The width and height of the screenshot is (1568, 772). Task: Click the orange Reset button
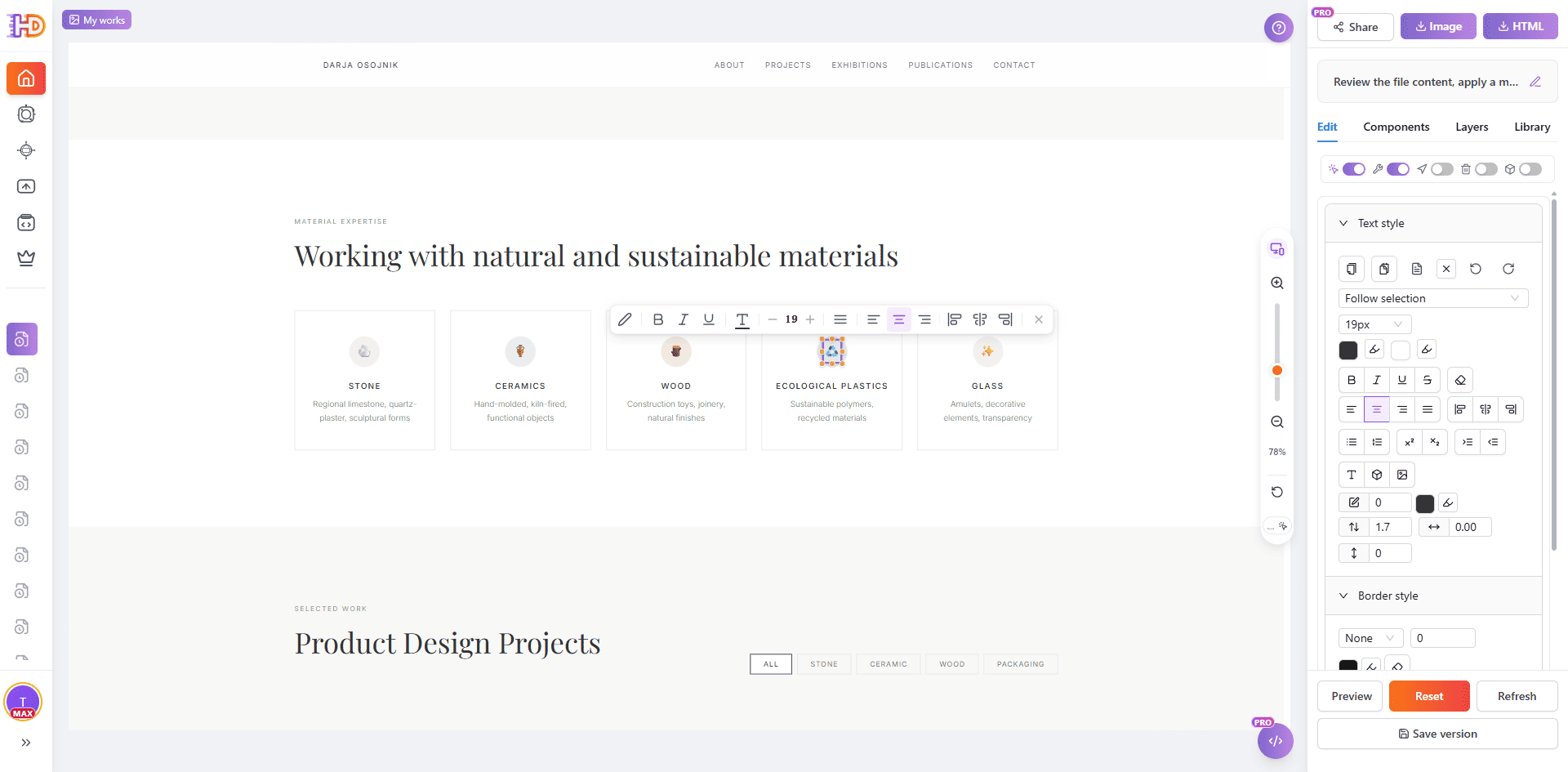pos(1429,696)
